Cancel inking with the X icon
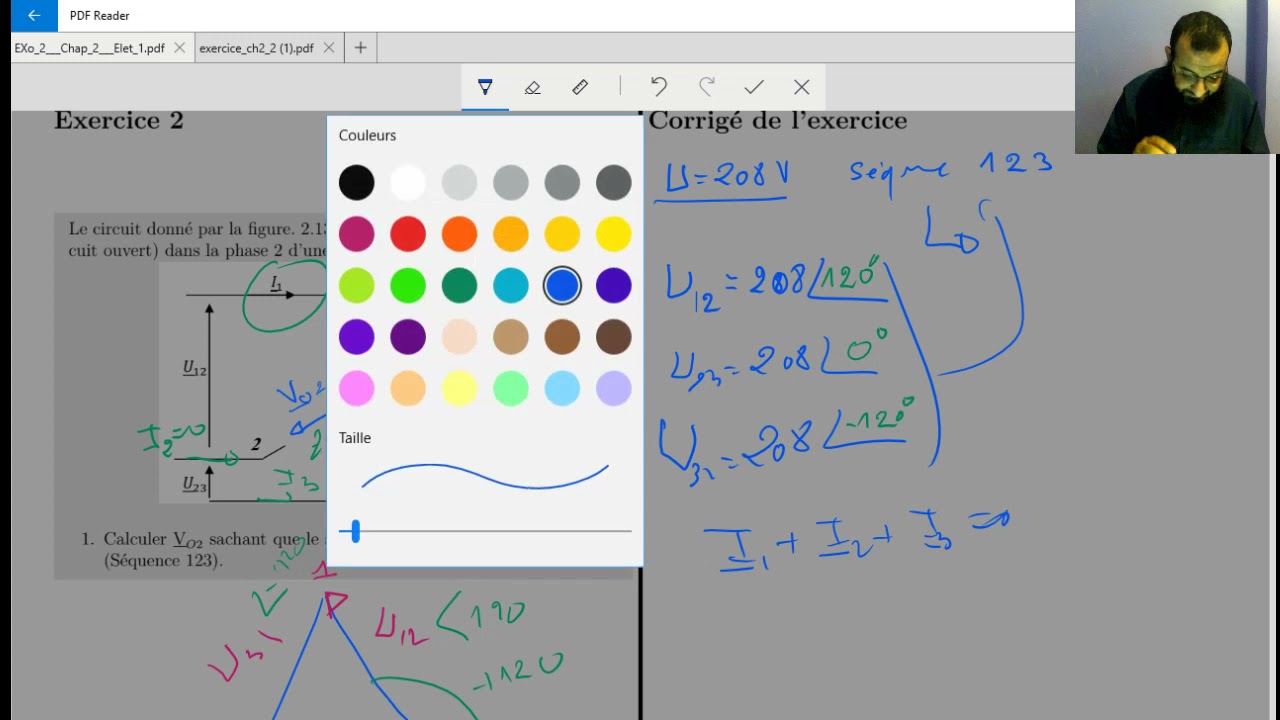The image size is (1280, 720). point(802,87)
